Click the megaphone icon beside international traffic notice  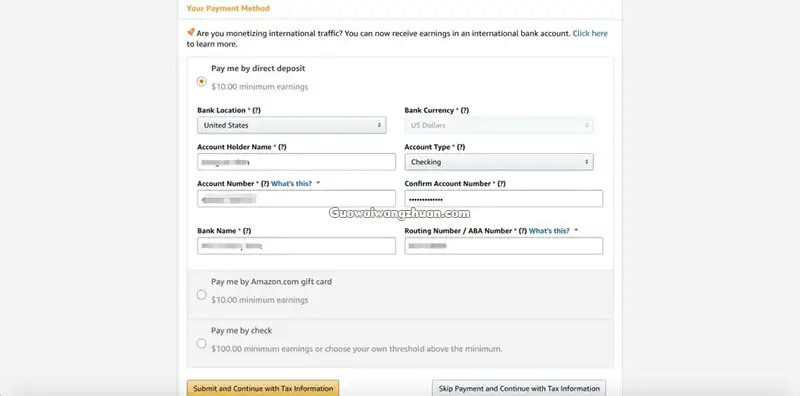(x=191, y=32)
